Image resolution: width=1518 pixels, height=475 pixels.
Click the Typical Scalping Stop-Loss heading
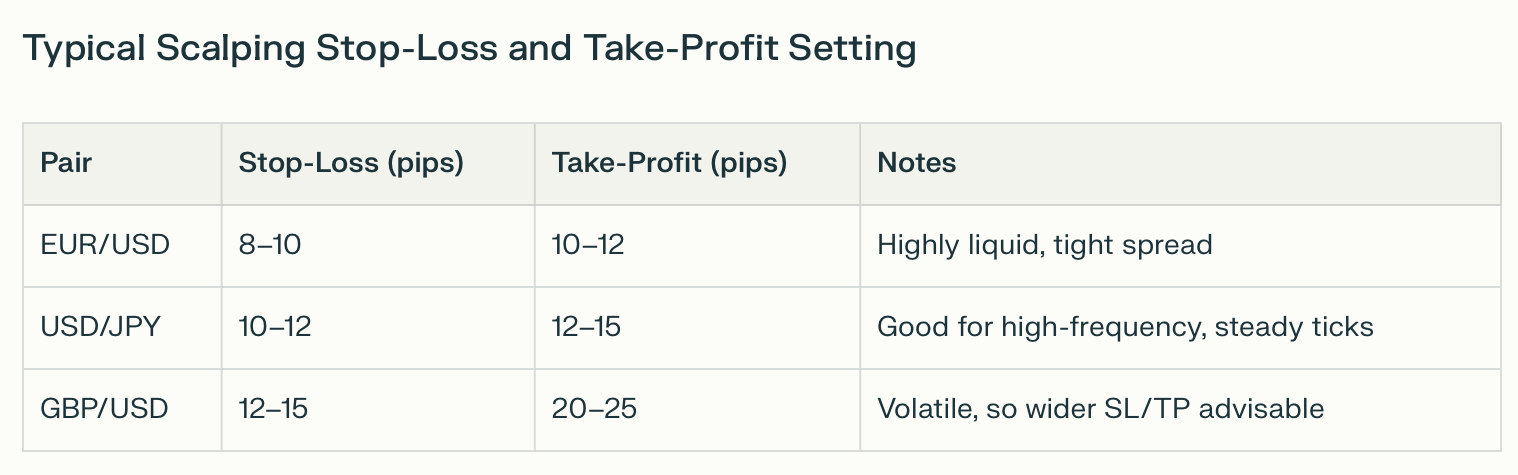click(x=469, y=49)
